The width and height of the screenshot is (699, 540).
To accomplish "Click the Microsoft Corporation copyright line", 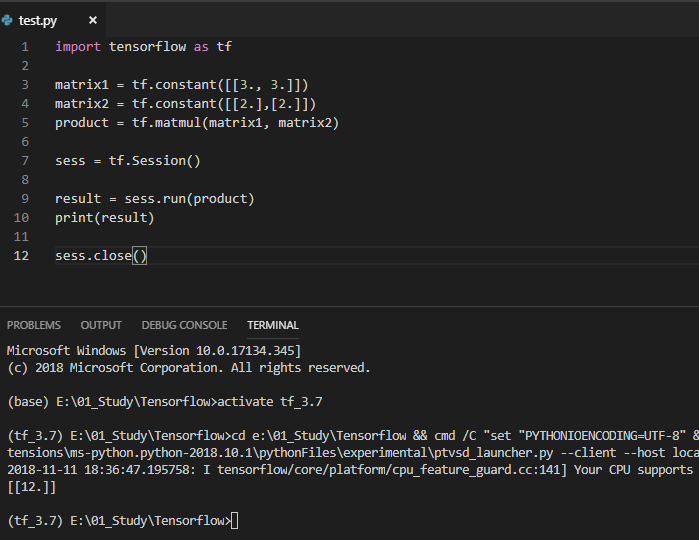I will (189, 368).
